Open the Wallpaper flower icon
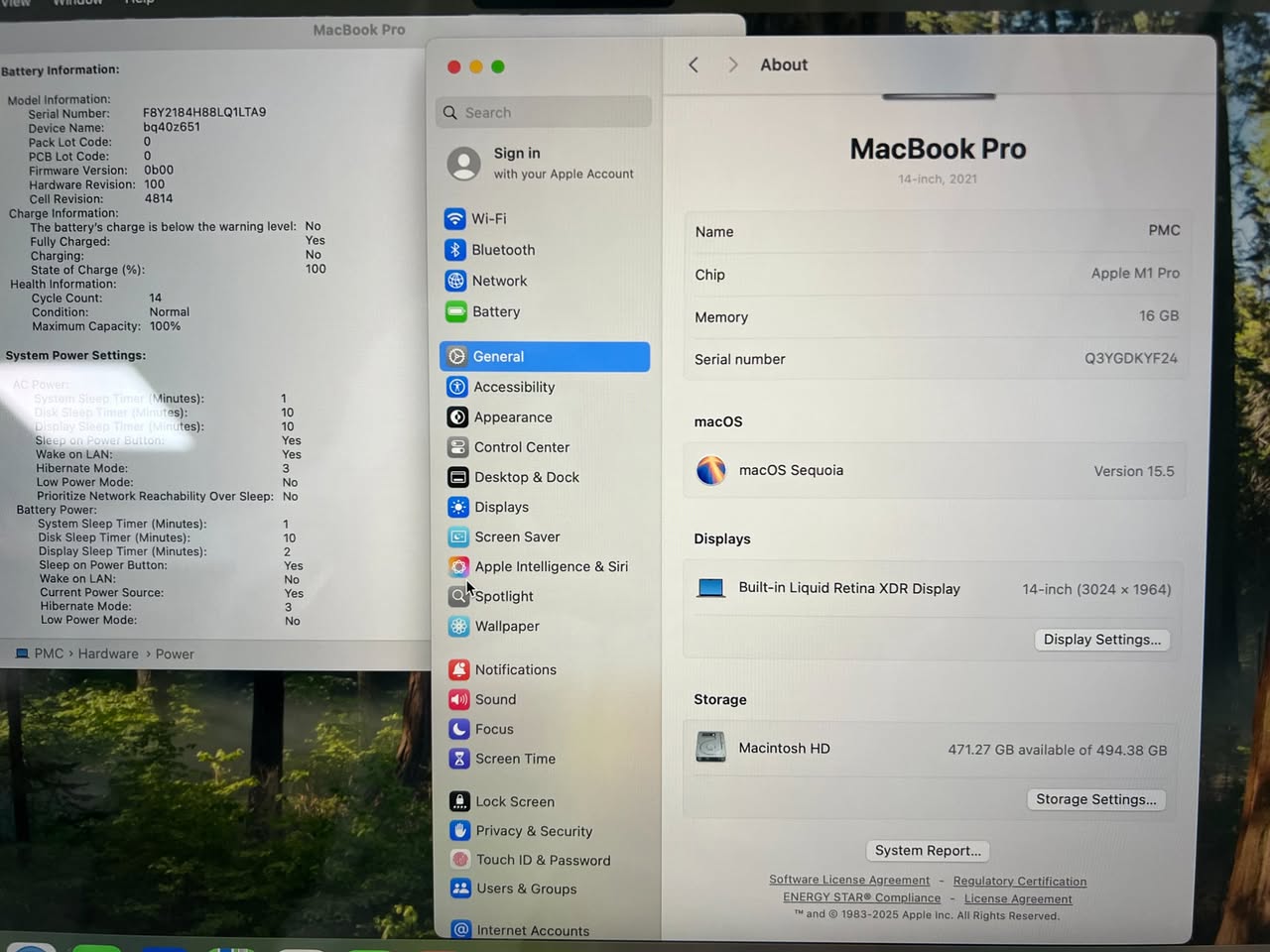Viewport: 1270px width, 952px height. tap(457, 626)
